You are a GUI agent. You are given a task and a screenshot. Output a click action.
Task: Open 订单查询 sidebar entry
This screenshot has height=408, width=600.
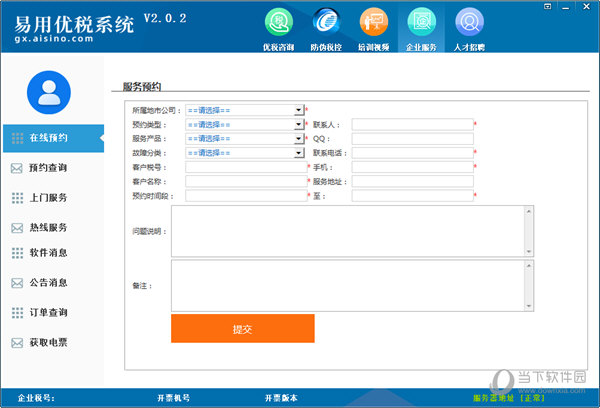pos(48,313)
